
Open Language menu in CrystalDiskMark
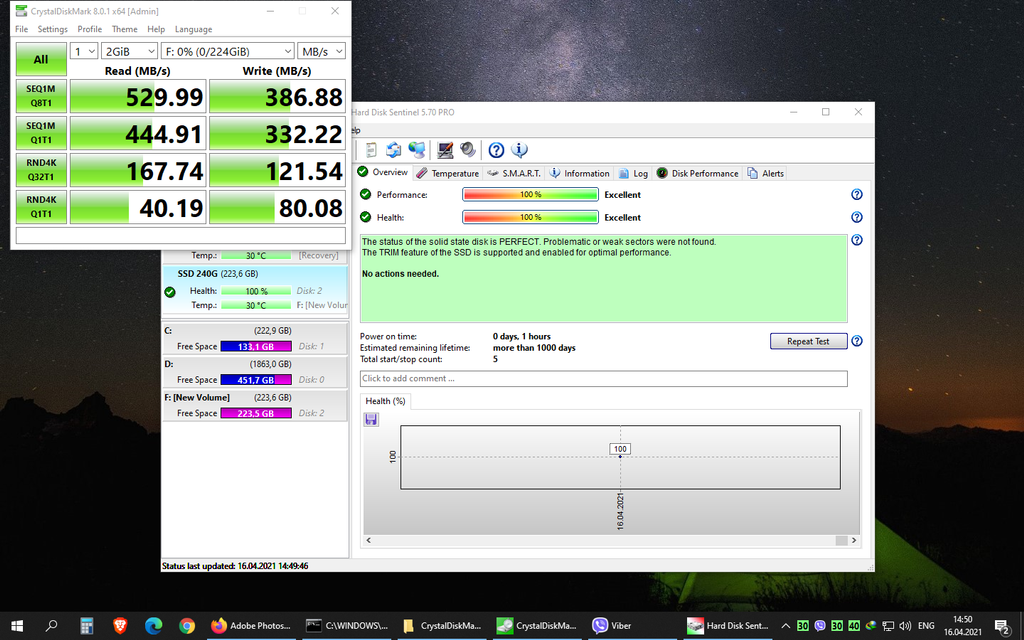pos(193,29)
